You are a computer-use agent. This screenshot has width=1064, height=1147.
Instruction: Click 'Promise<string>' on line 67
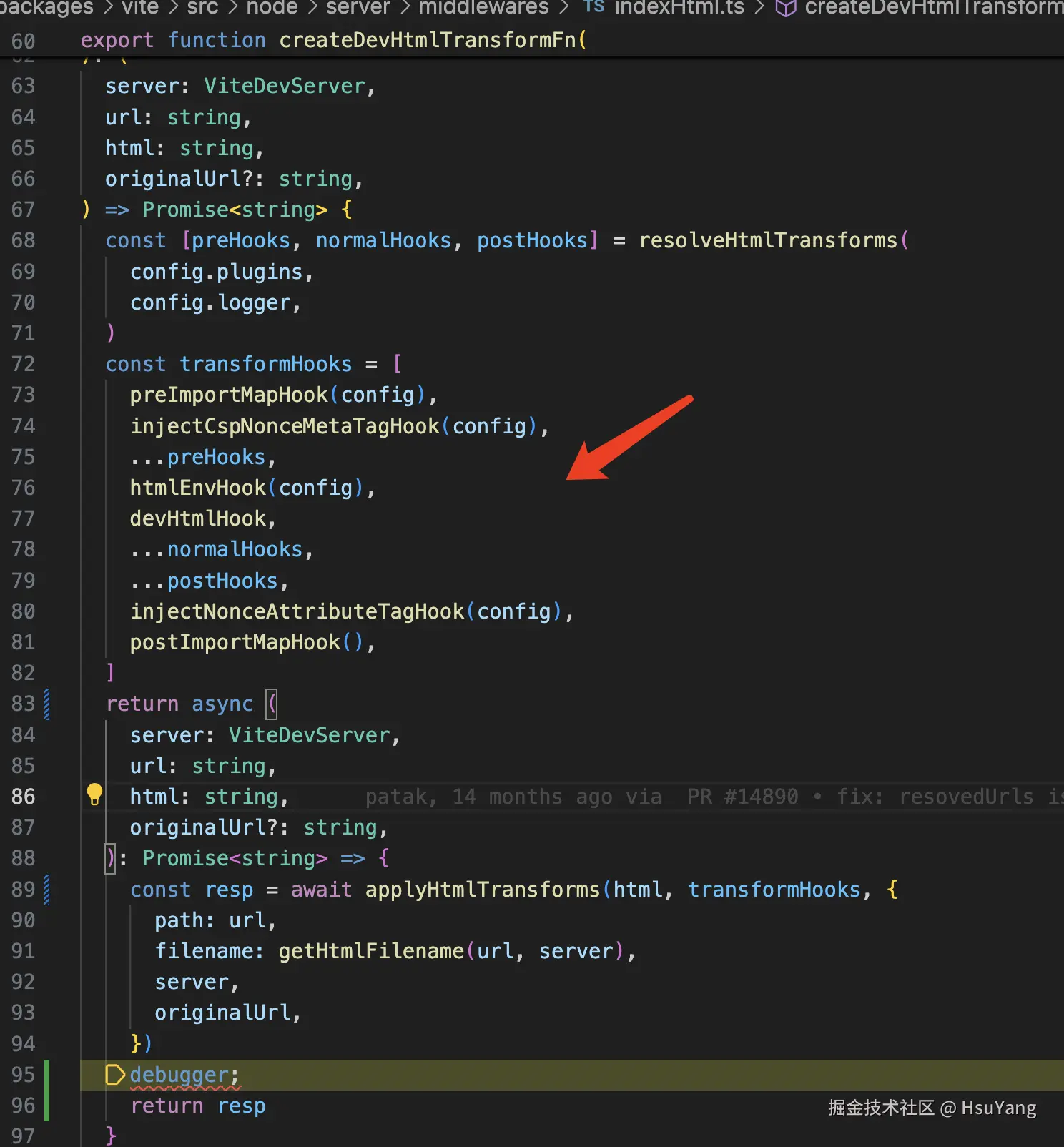point(235,210)
